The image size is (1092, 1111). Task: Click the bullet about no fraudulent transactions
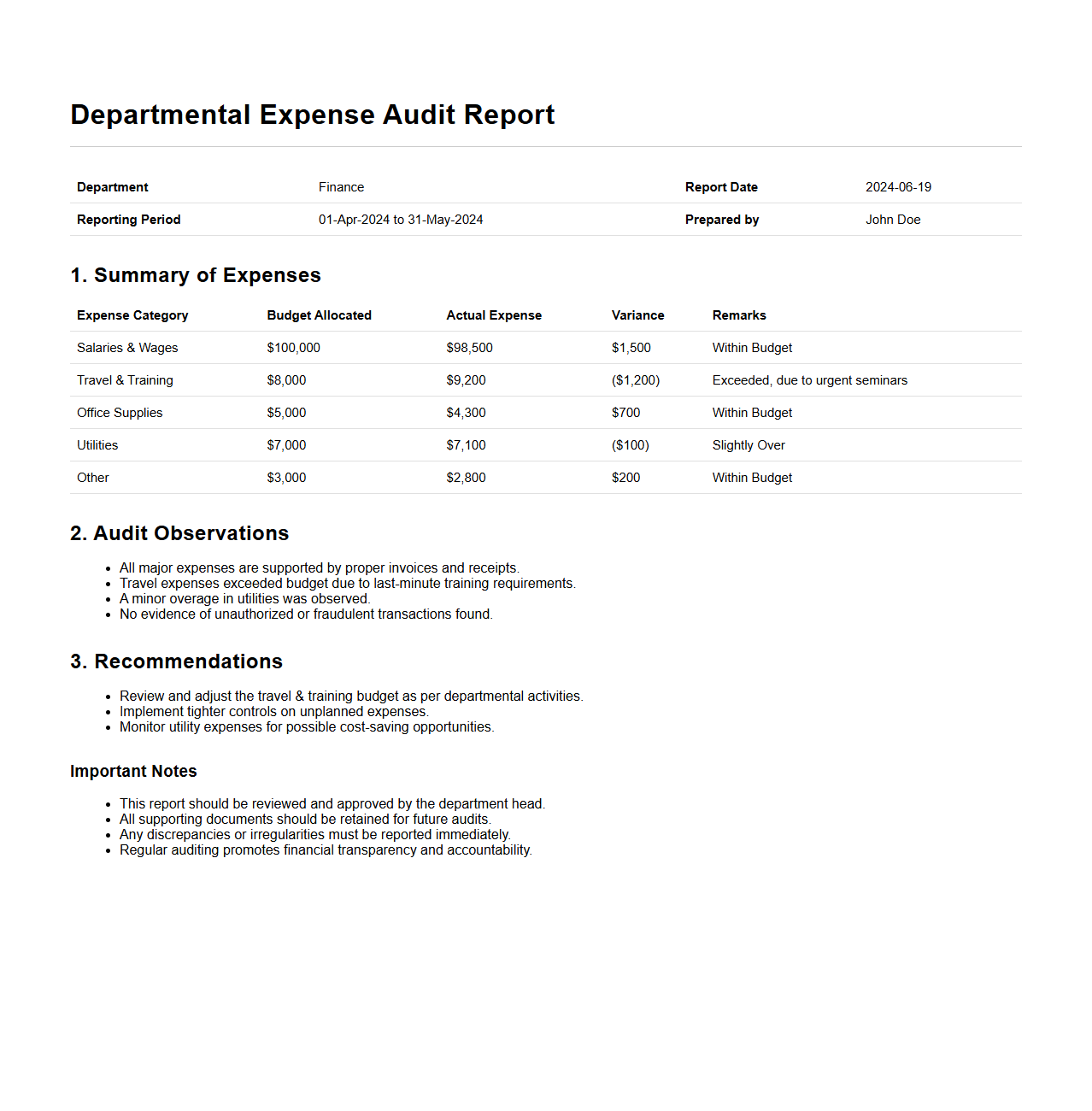coord(306,614)
